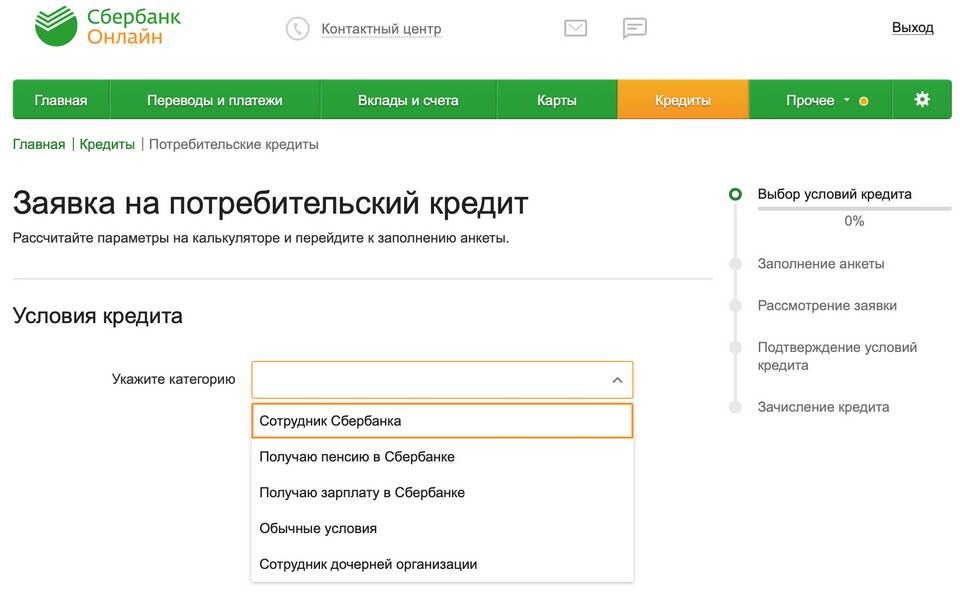
Task: Open the envelope messages icon
Action: (575, 29)
